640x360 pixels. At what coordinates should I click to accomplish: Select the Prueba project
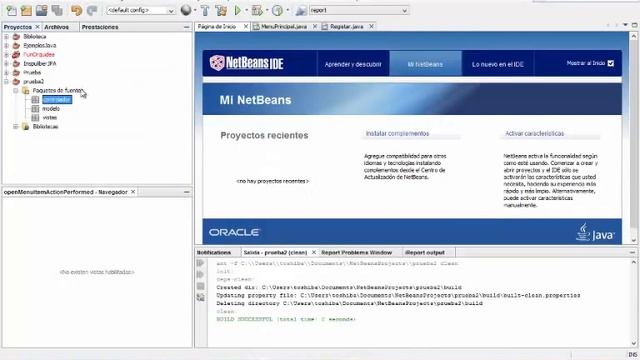tap(32, 73)
